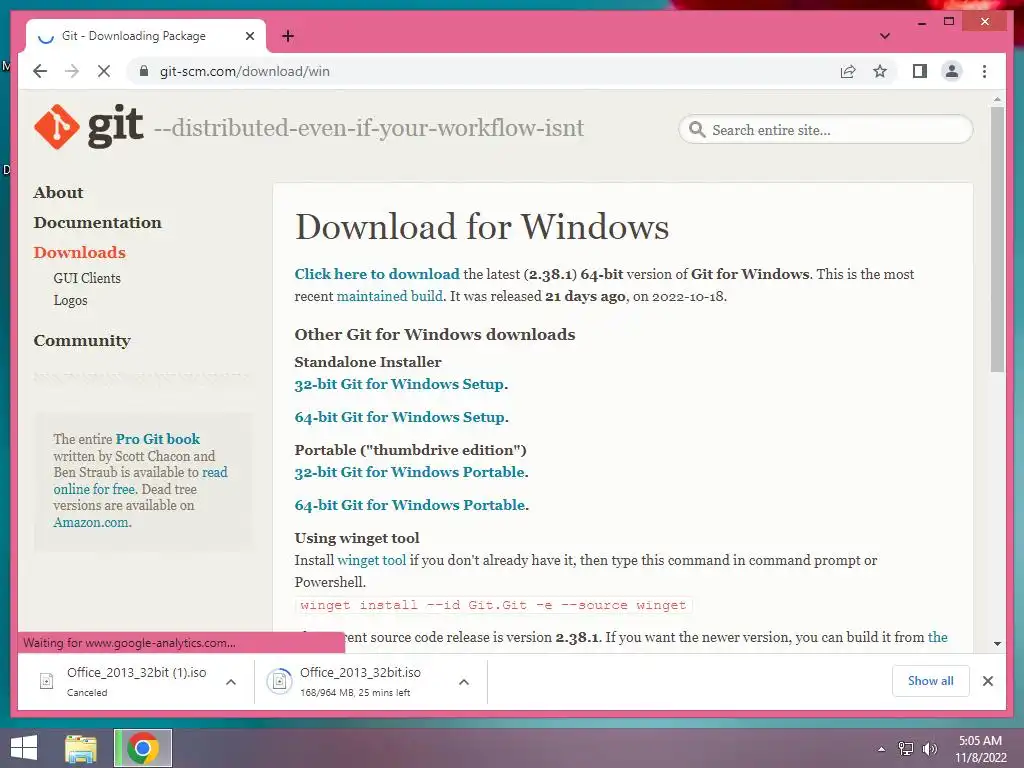
Task: Open the 'read online for free' link
Action: tap(140, 481)
